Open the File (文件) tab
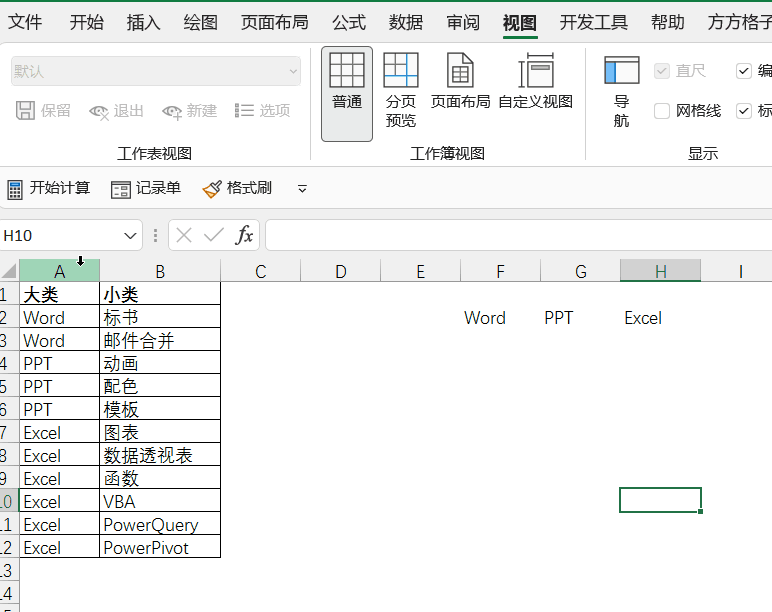This screenshot has height=612, width=772. 25,22
